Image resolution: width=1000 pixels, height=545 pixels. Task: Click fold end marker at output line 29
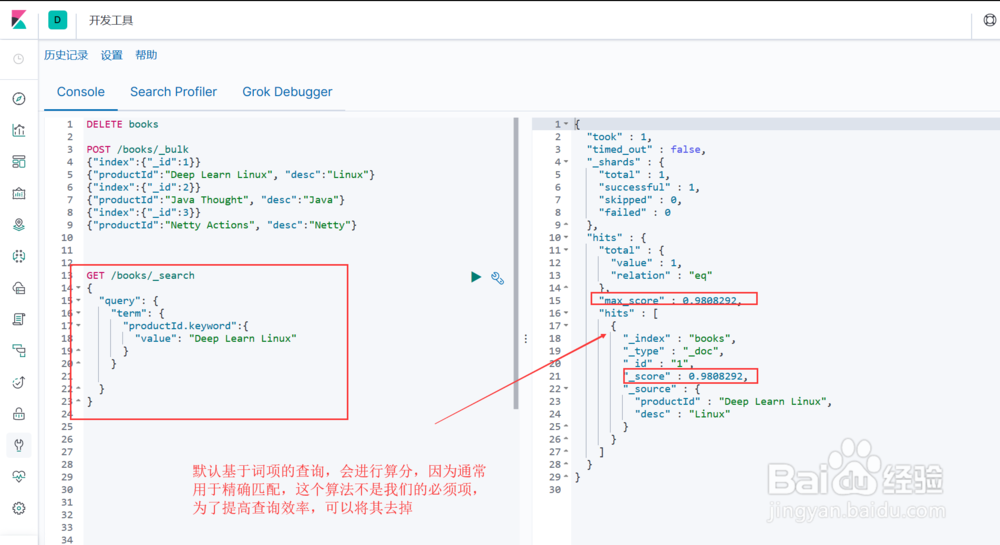click(x=566, y=477)
